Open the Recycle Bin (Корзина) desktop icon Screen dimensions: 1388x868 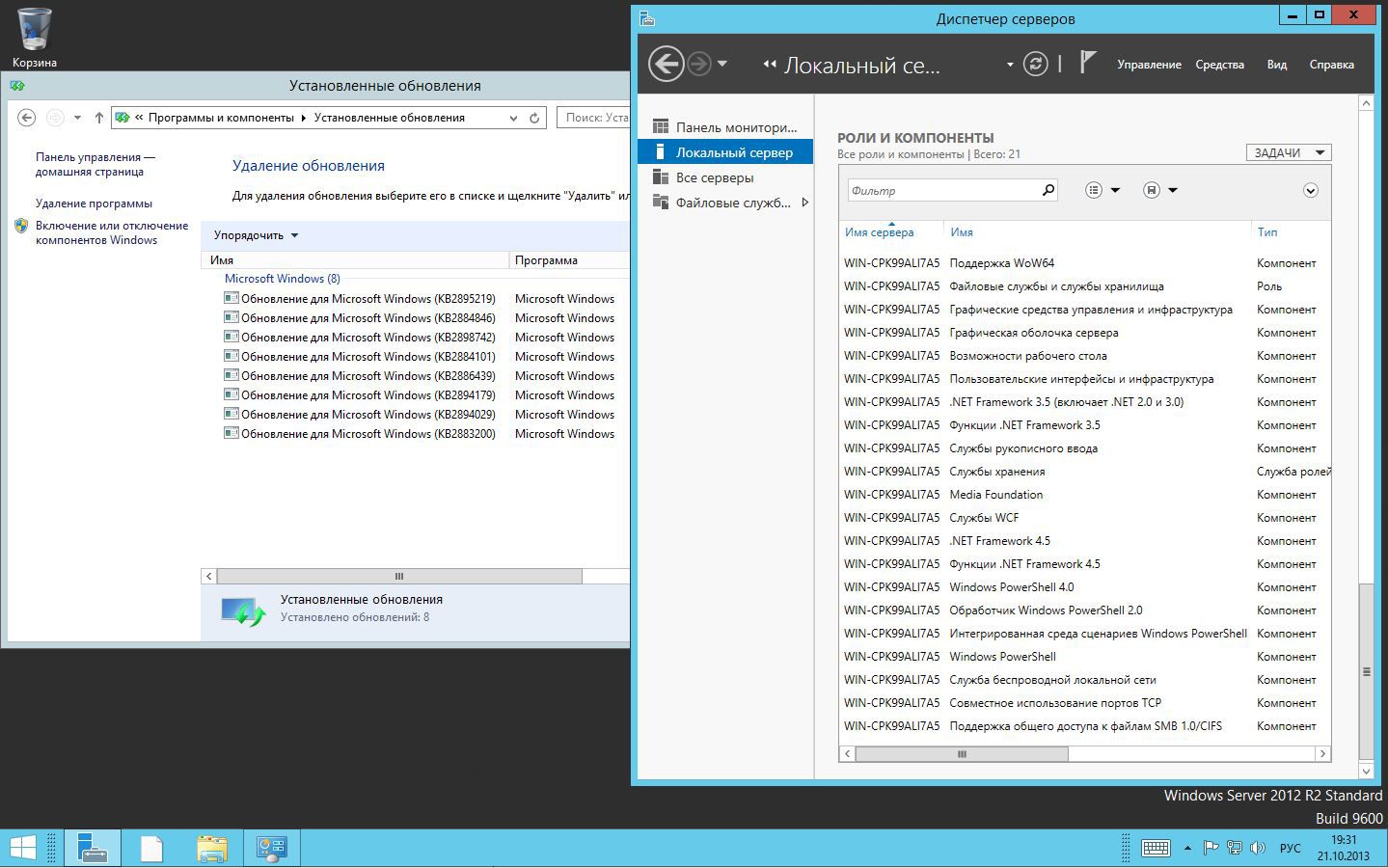(x=34, y=37)
